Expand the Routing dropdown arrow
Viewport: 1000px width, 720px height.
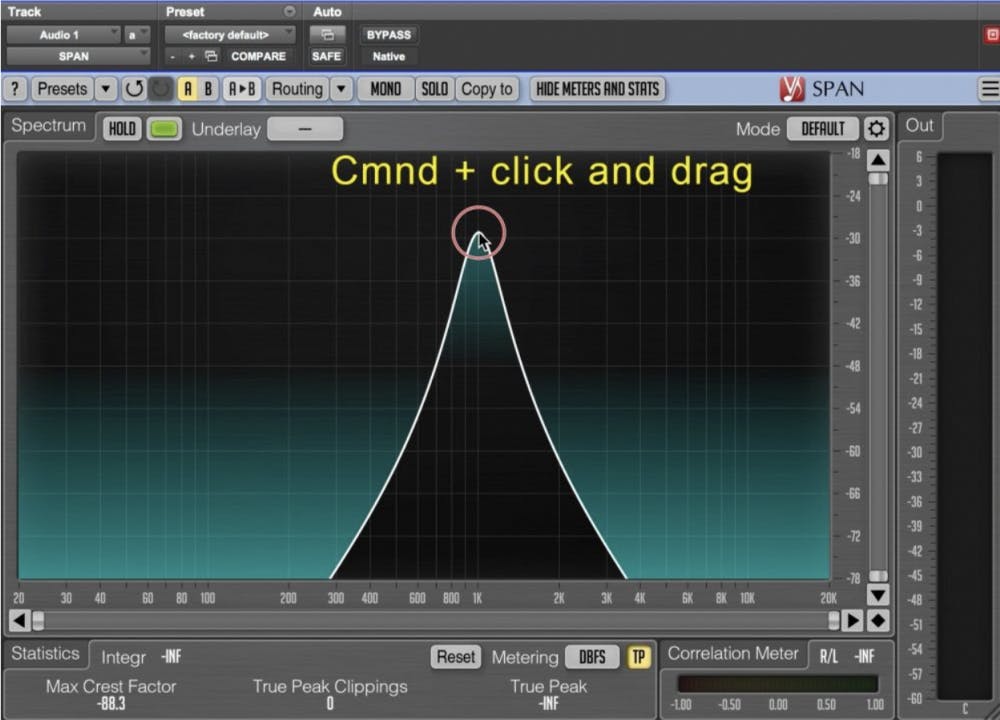[x=341, y=89]
